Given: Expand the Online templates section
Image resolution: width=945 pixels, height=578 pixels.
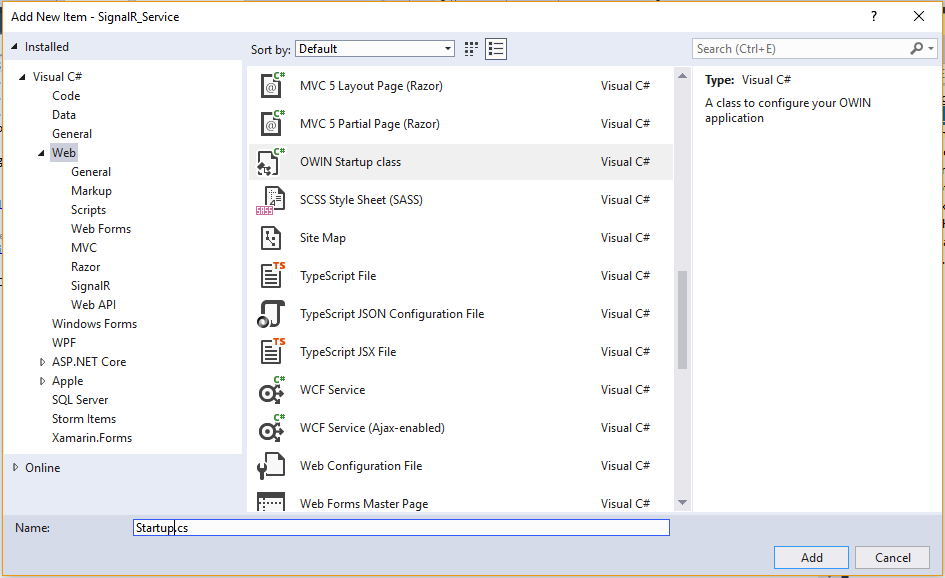Looking at the screenshot, I should pyautogui.click(x=15, y=468).
